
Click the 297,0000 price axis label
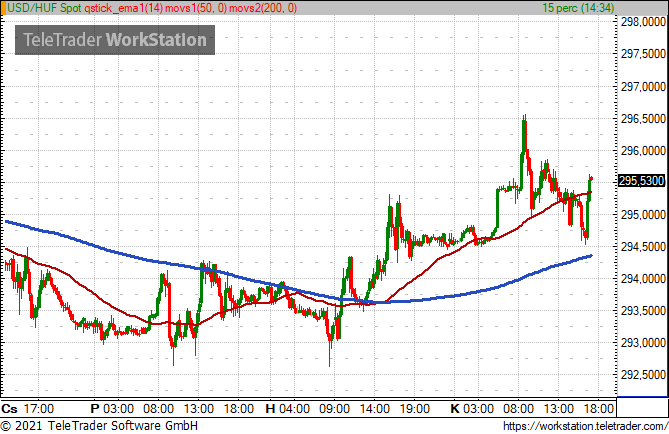tap(643, 87)
